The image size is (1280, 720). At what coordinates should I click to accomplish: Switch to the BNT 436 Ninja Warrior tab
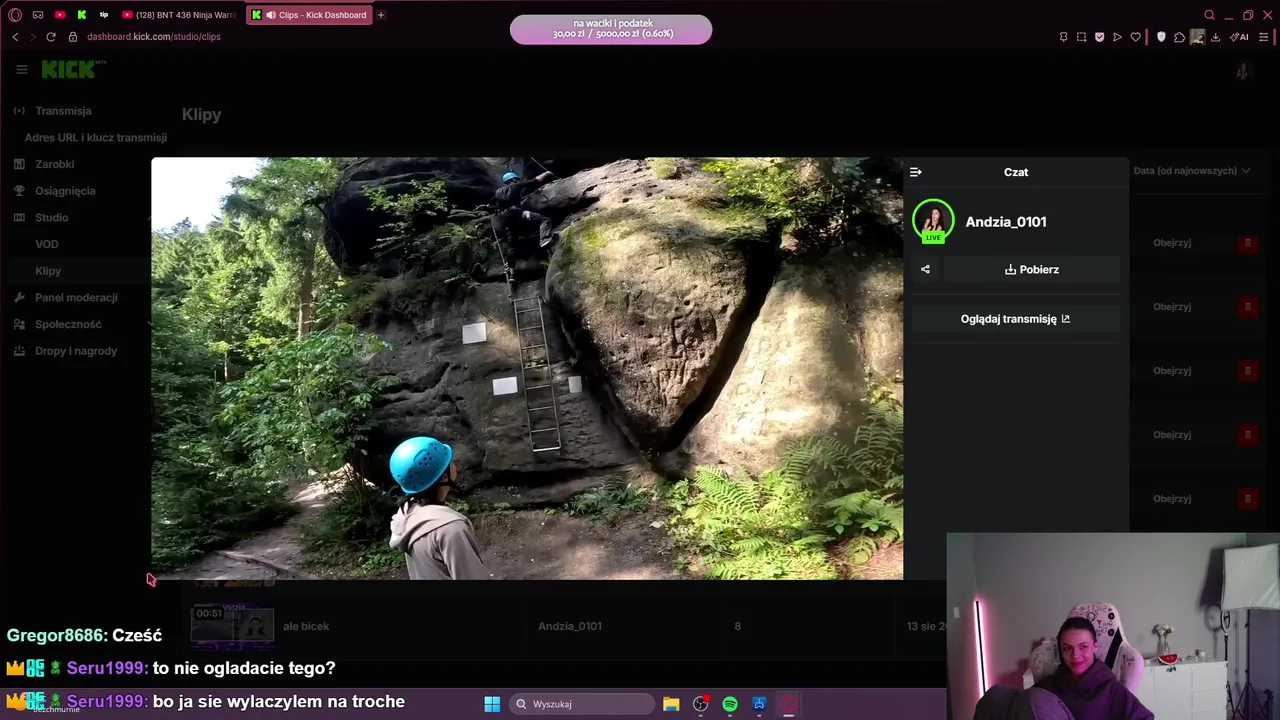coord(179,15)
